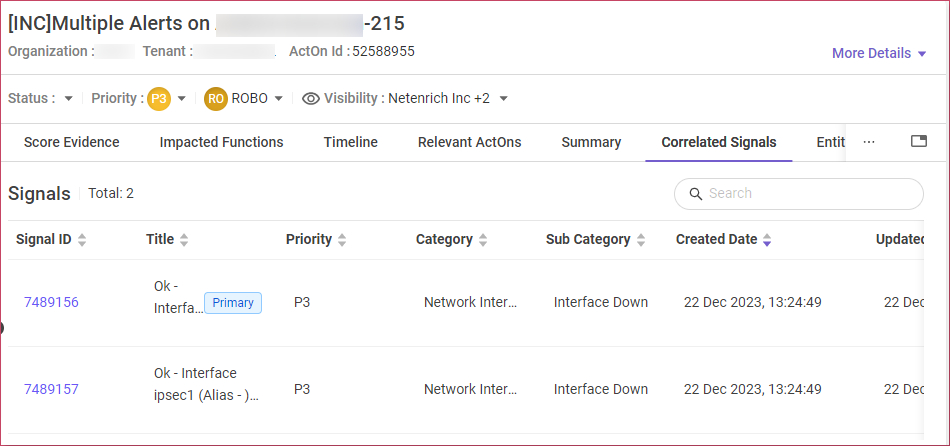Open the P3 Priority dropdown arrow
Viewport: 950px width, 446px height.
(181, 99)
